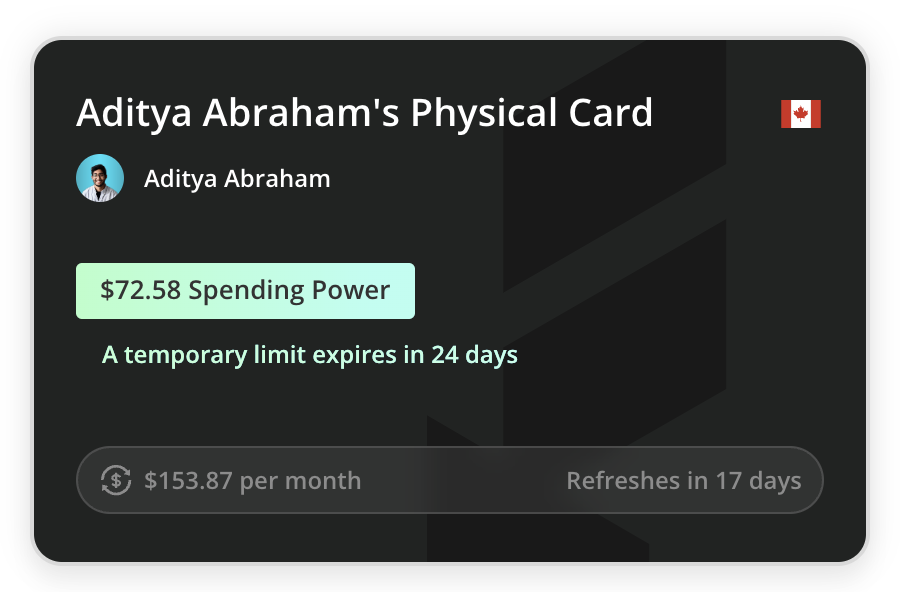900x592 pixels.
Task: Toggle the spending power highlight pill
Action: click(x=245, y=291)
